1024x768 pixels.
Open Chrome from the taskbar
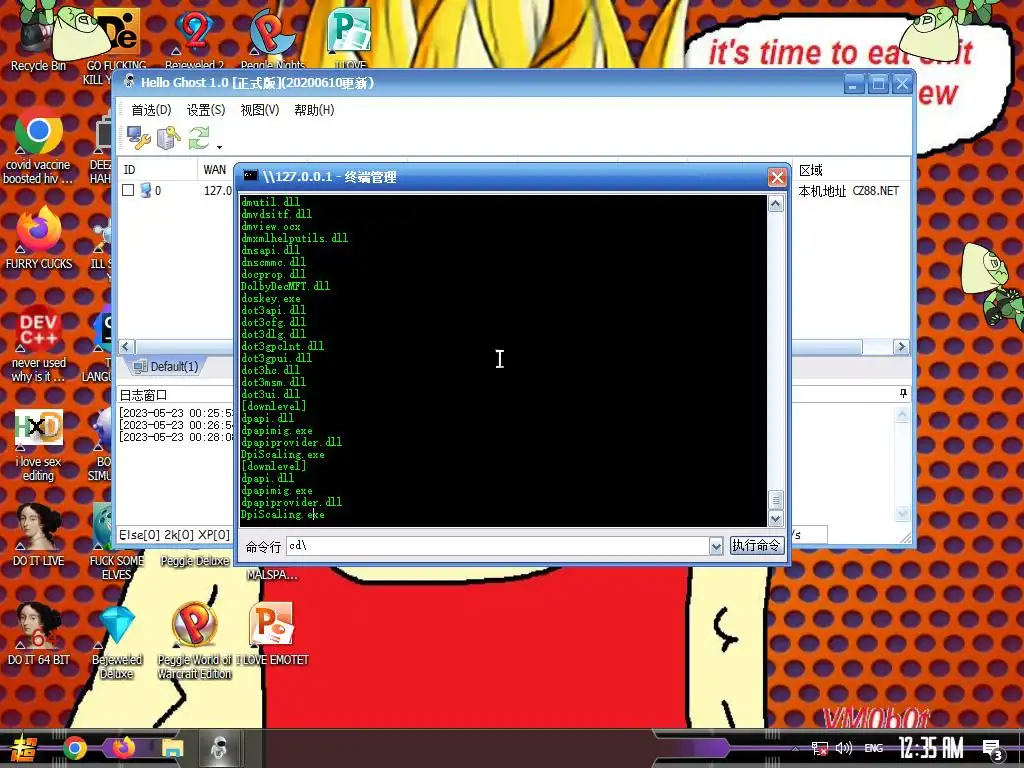(x=75, y=748)
